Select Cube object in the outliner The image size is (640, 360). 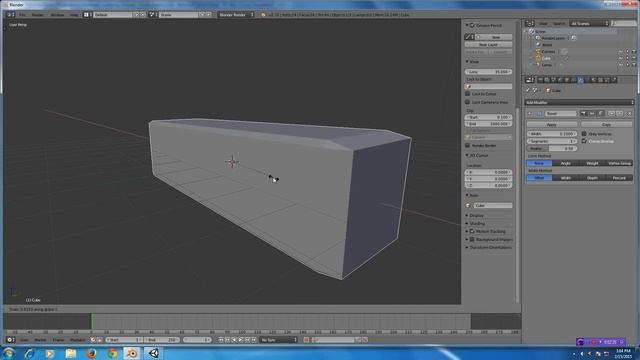(x=546, y=58)
